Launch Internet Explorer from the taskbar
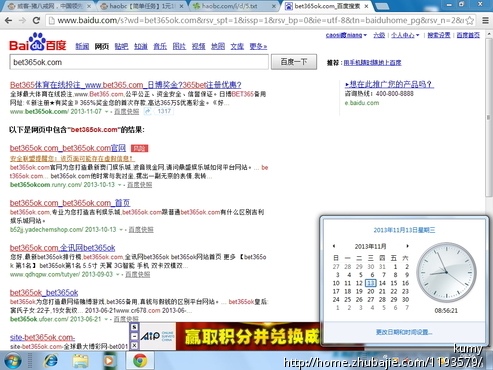This screenshot has height=370, width=493. tap(51, 361)
